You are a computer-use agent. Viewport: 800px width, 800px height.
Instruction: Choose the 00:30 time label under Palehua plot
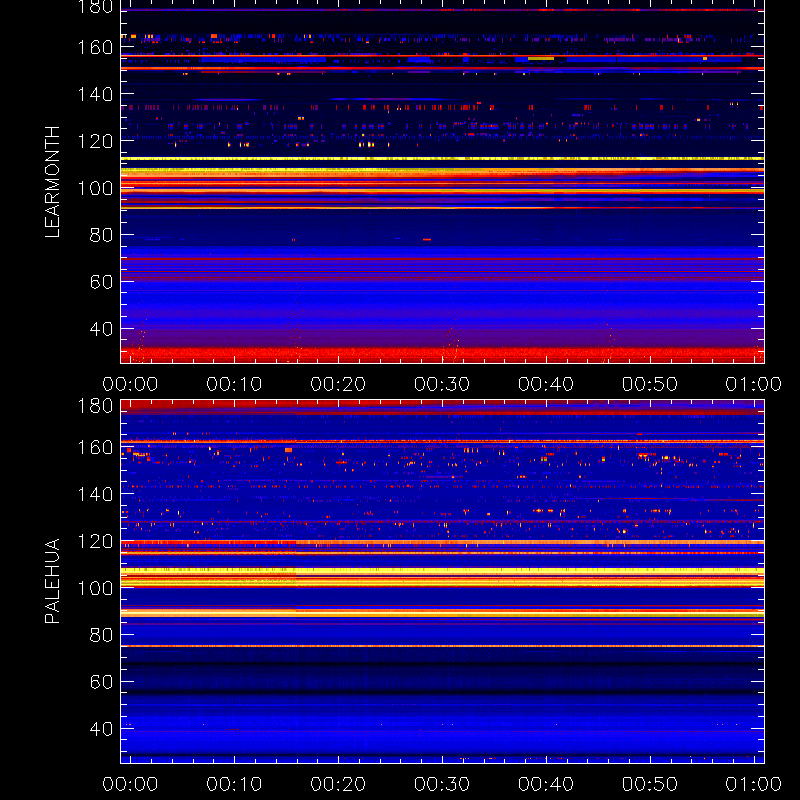(x=442, y=784)
